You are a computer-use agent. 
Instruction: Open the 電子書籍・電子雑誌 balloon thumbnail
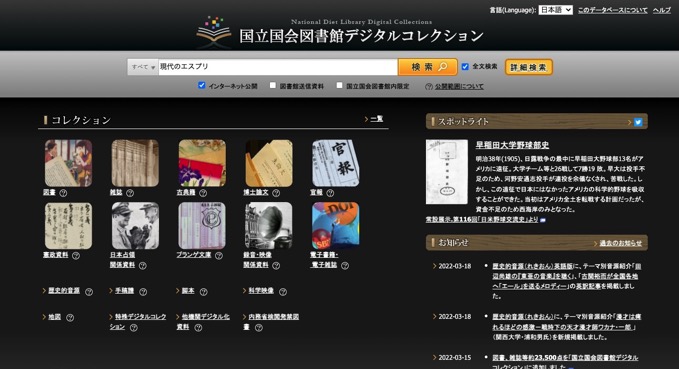click(335, 225)
